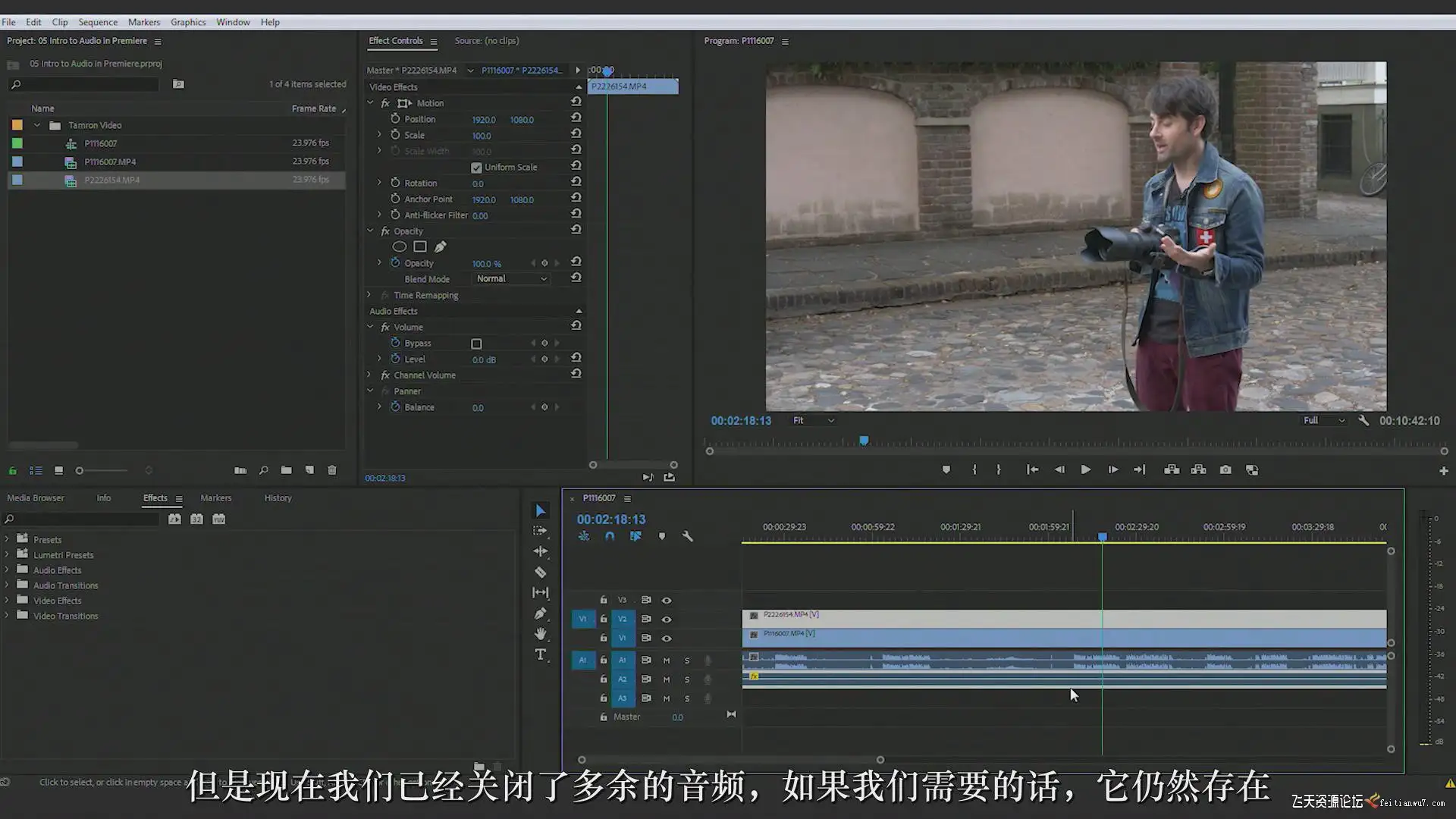This screenshot has width=1456, height=819.
Task: Enable the Volume Bypass checkbox
Action: pyautogui.click(x=476, y=344)
